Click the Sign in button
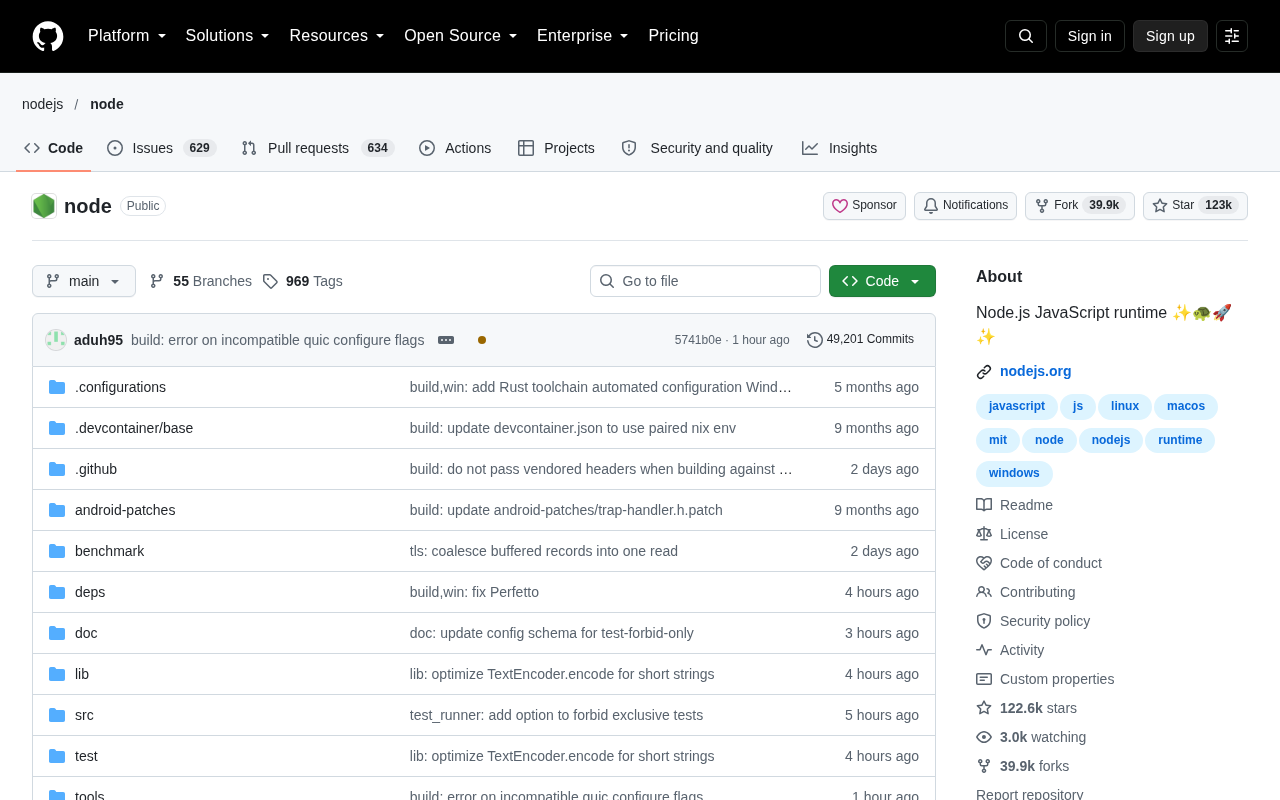This screenshot has height=800, width=1280. tap(1089, 36)
